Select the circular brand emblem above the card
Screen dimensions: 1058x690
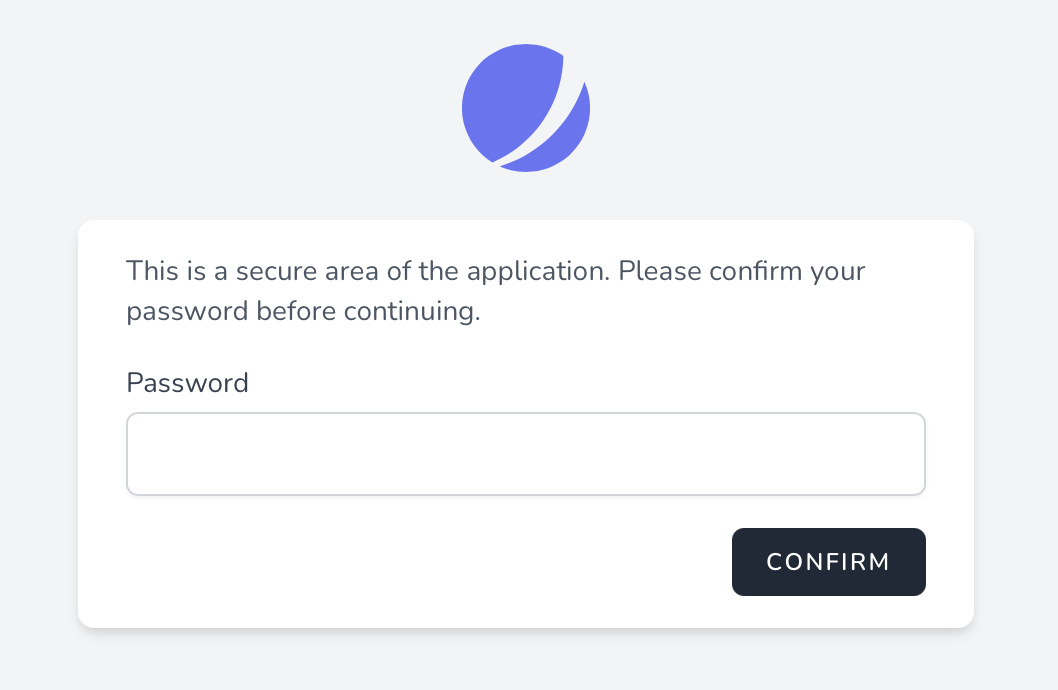point(526,107)
